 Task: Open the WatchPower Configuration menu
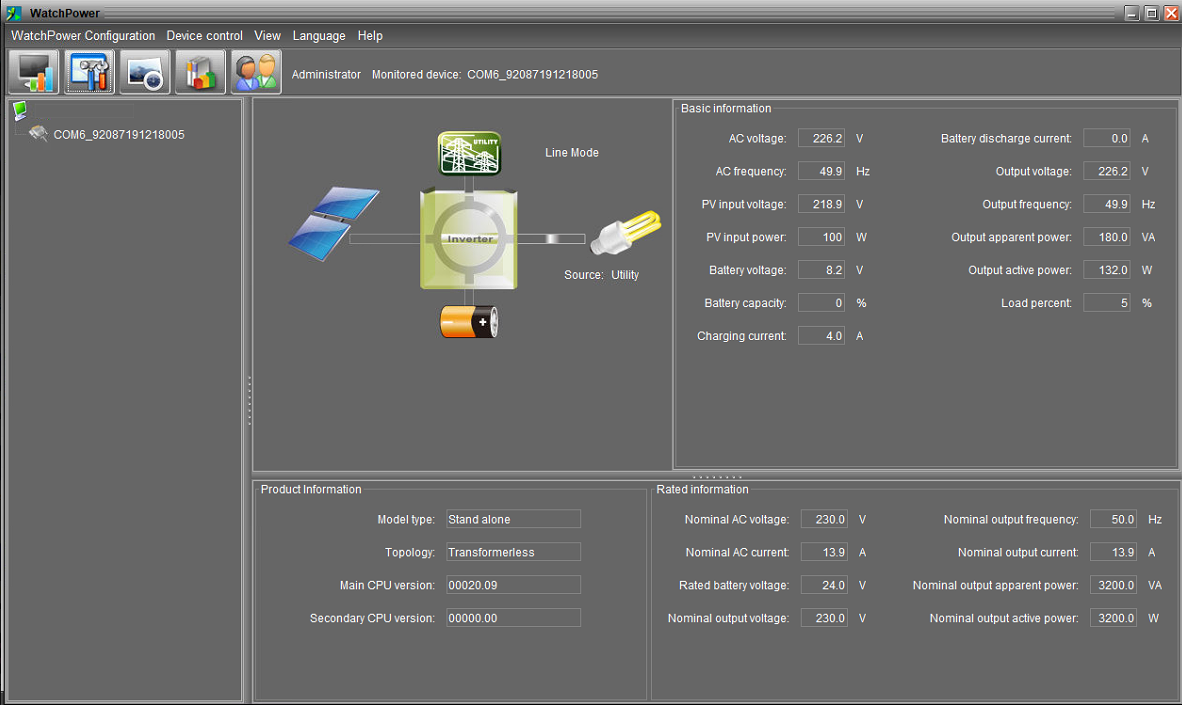coord(83,35)
